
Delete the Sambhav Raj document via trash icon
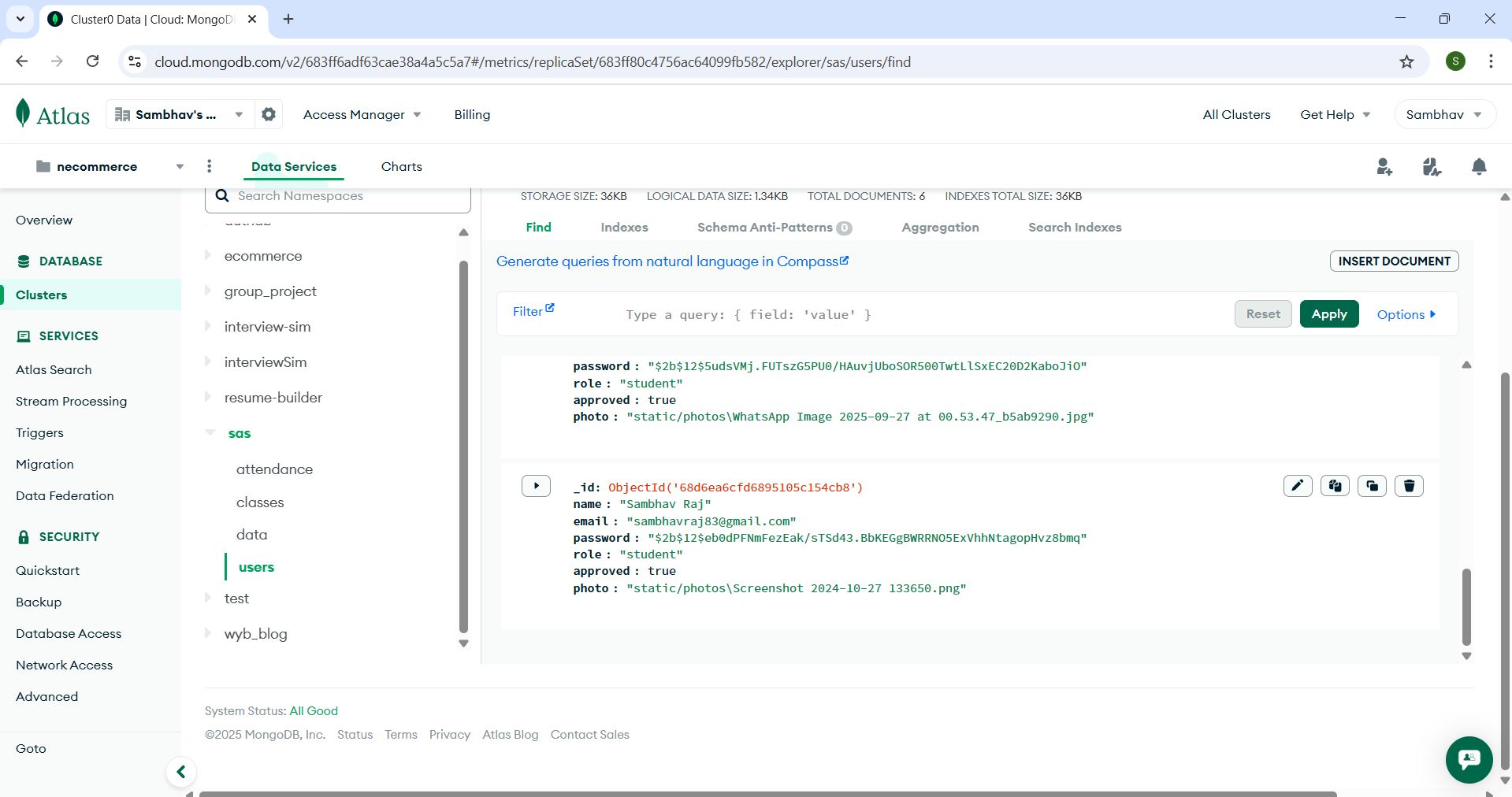tap(1409, 486)
